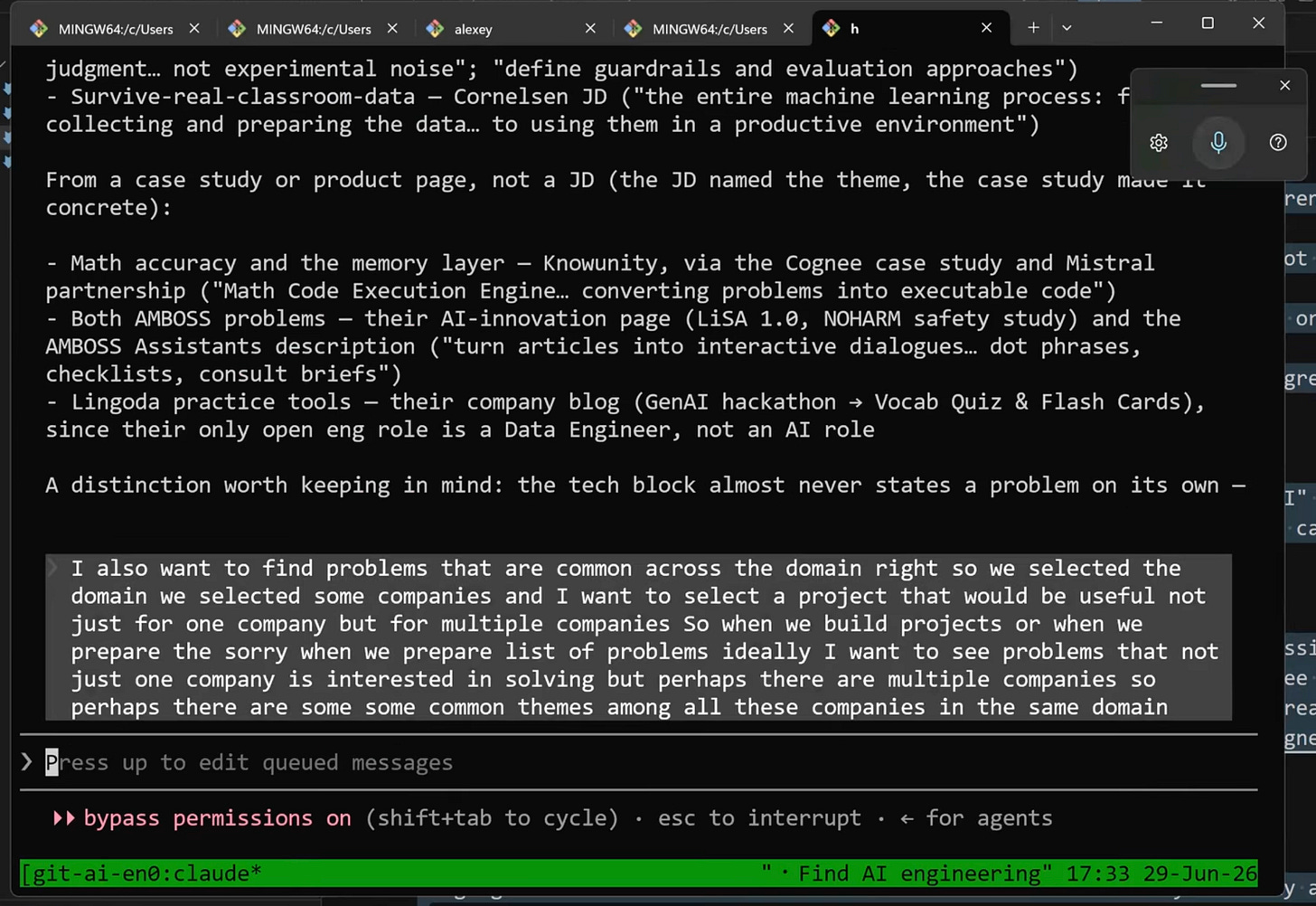Click the Git Bash icon on the leftmost tab
1316x906 pixels.
[x=39, y=29]
